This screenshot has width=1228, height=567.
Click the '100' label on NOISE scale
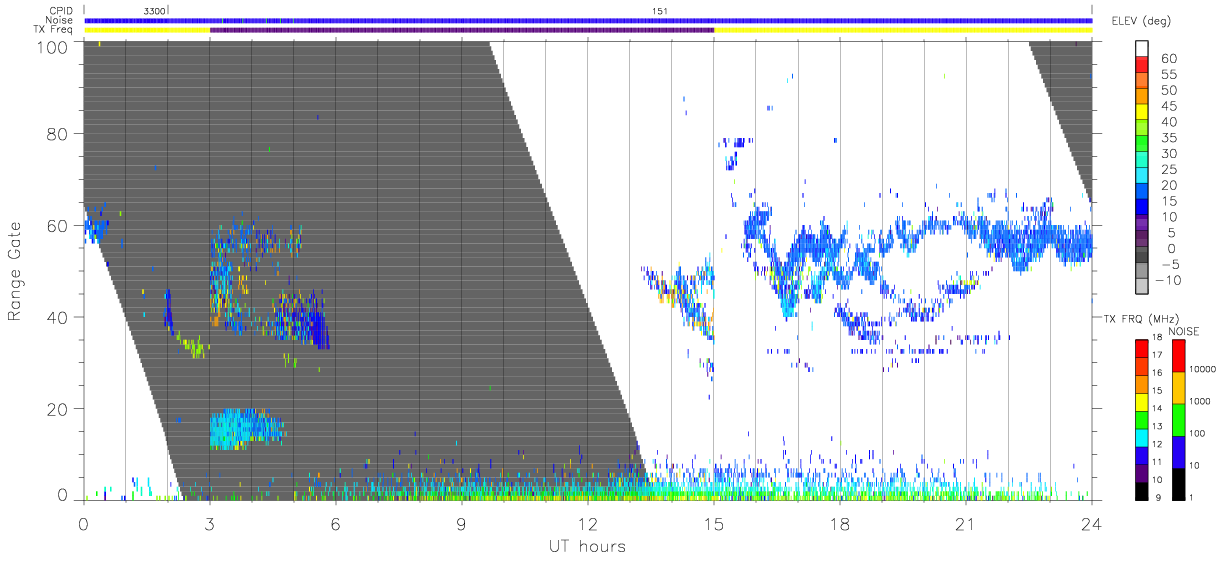click(x=1197, y=433)
